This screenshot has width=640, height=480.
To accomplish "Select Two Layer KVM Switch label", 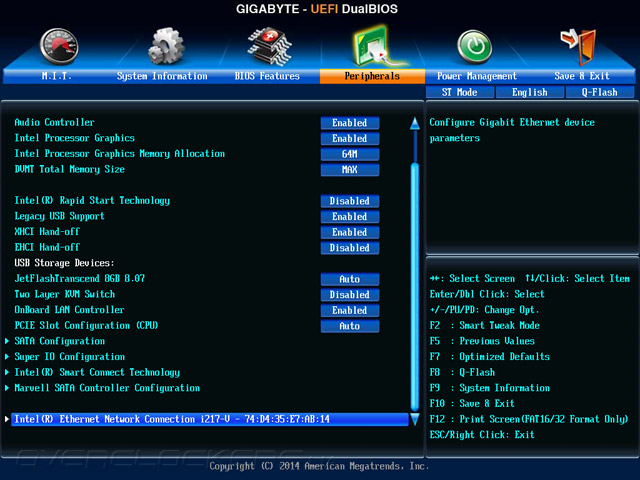I will tap(65, 294).
